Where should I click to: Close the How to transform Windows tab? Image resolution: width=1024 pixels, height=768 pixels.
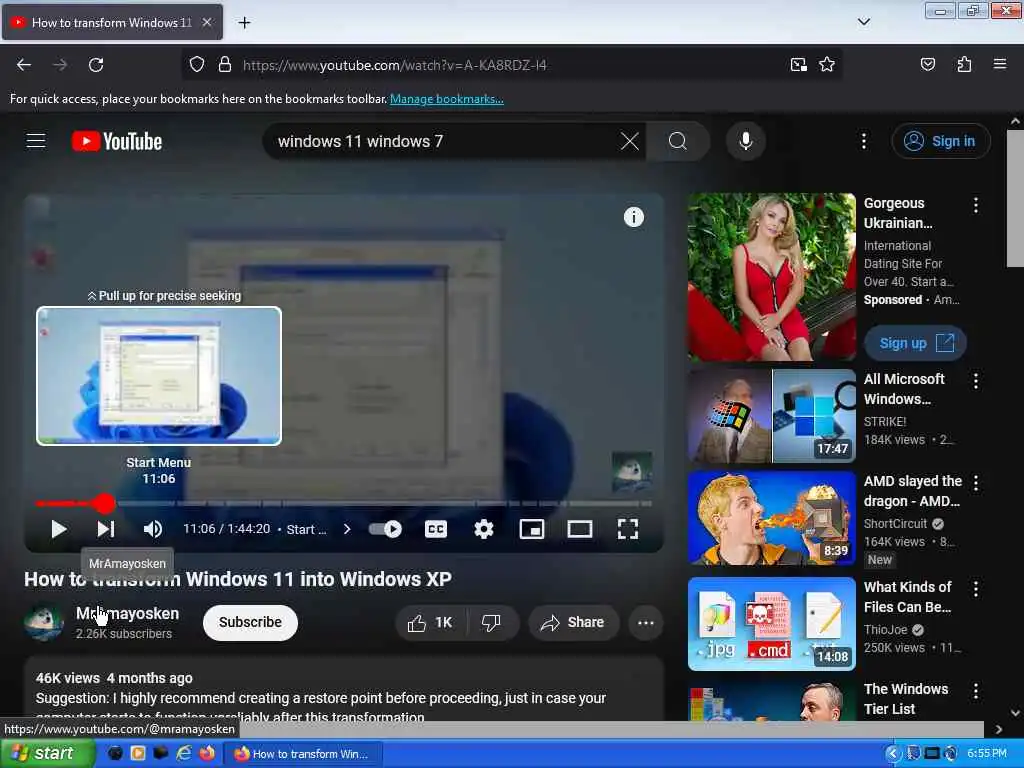pyautogui.click(x=206, y=22)
